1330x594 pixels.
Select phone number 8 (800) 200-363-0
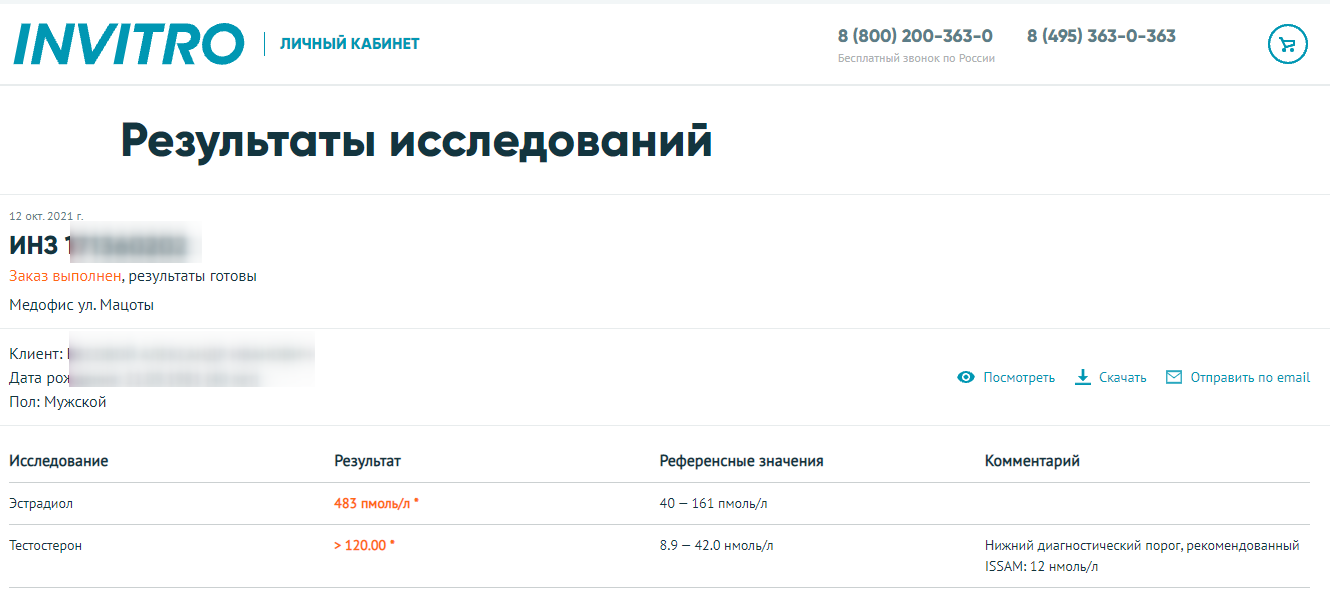pyautogui.click(x=914, y=36)
